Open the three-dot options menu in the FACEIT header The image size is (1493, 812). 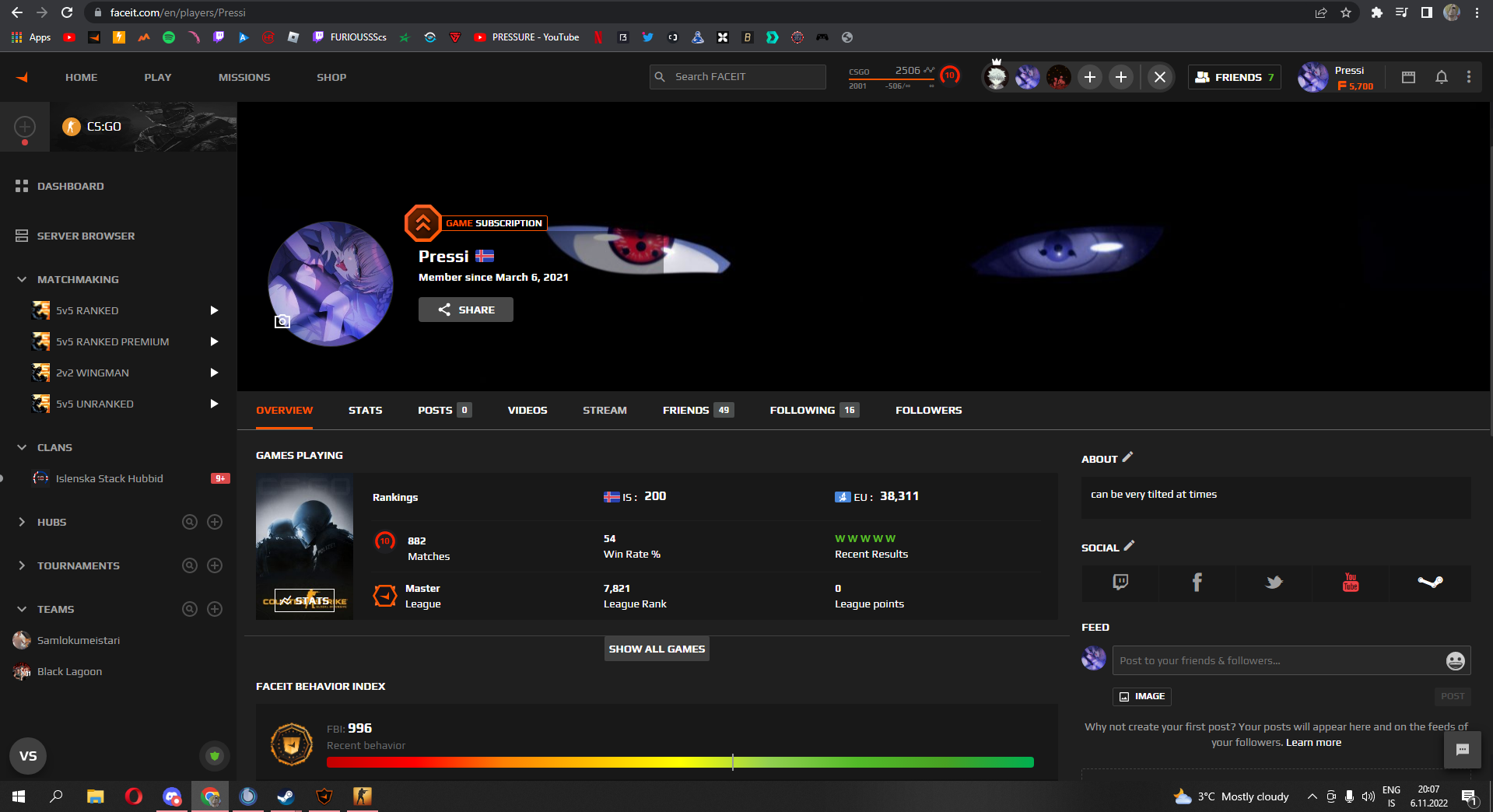pyautogui.click(x=1469, y=77)
